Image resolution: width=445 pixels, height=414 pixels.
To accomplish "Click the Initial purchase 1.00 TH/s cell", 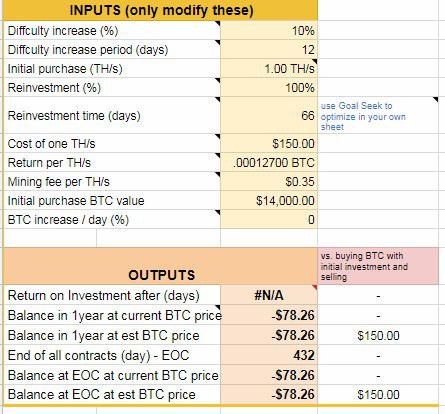I will pyautogui.click(x=269, y=68).
